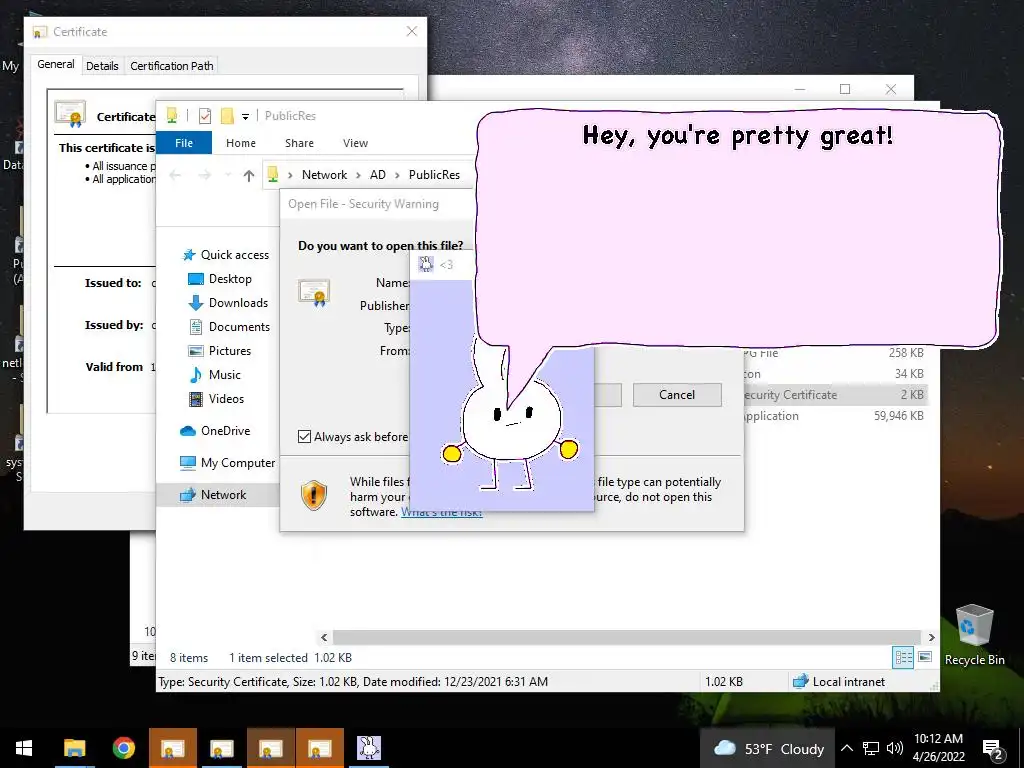The image size is (1024, 768).
Task: Click the properties checkmark icon in PublicRes title bar
Action: [205, 116]
